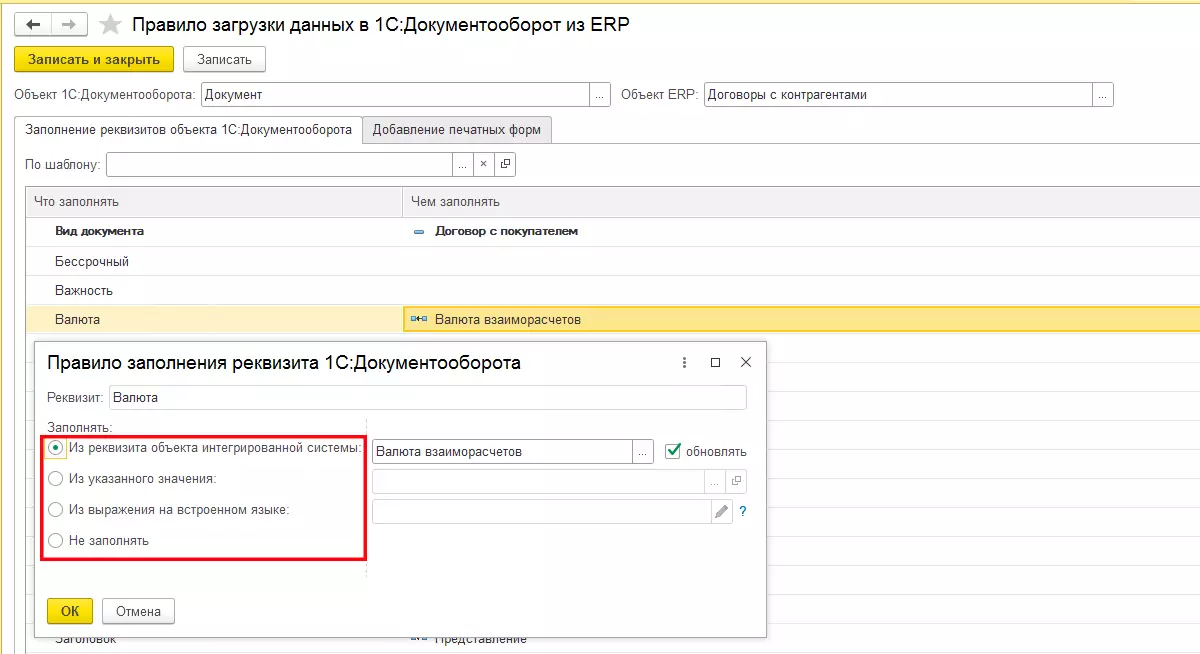
Task: Click the 'Документ' object field
Action: click(395, 95)
